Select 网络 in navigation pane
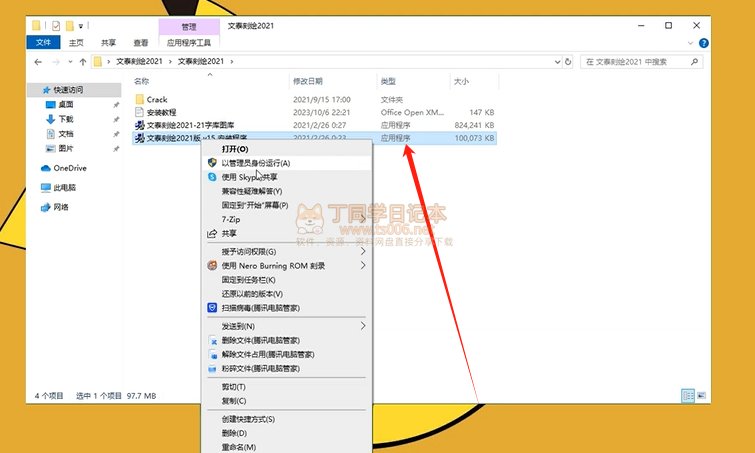This screenshot has width=755, height=453. 61,207
